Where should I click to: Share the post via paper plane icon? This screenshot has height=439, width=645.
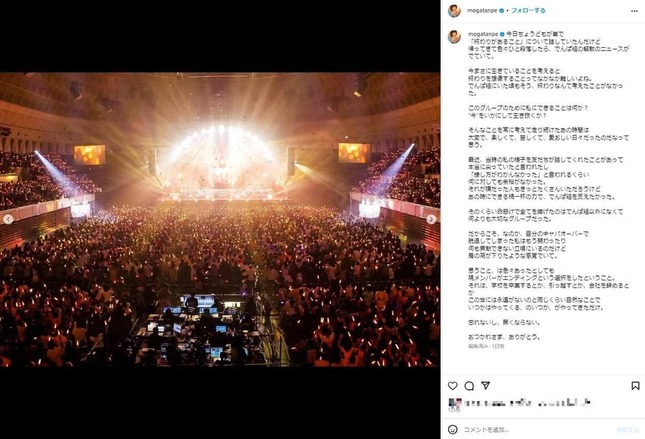click(485, 386)
